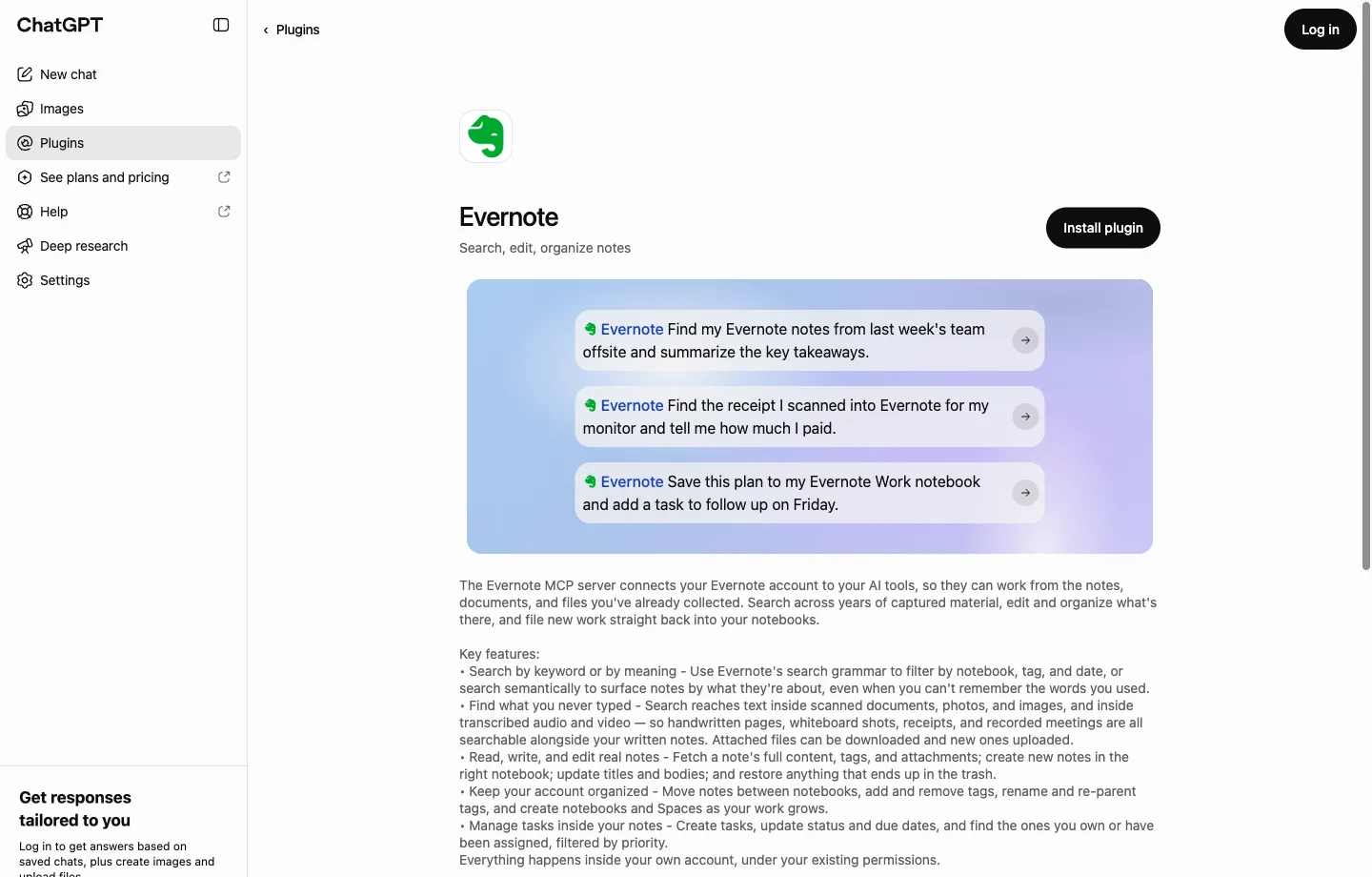Click the plans and pricing sparkle icon
1372x877 pixels.
(25, 177)
